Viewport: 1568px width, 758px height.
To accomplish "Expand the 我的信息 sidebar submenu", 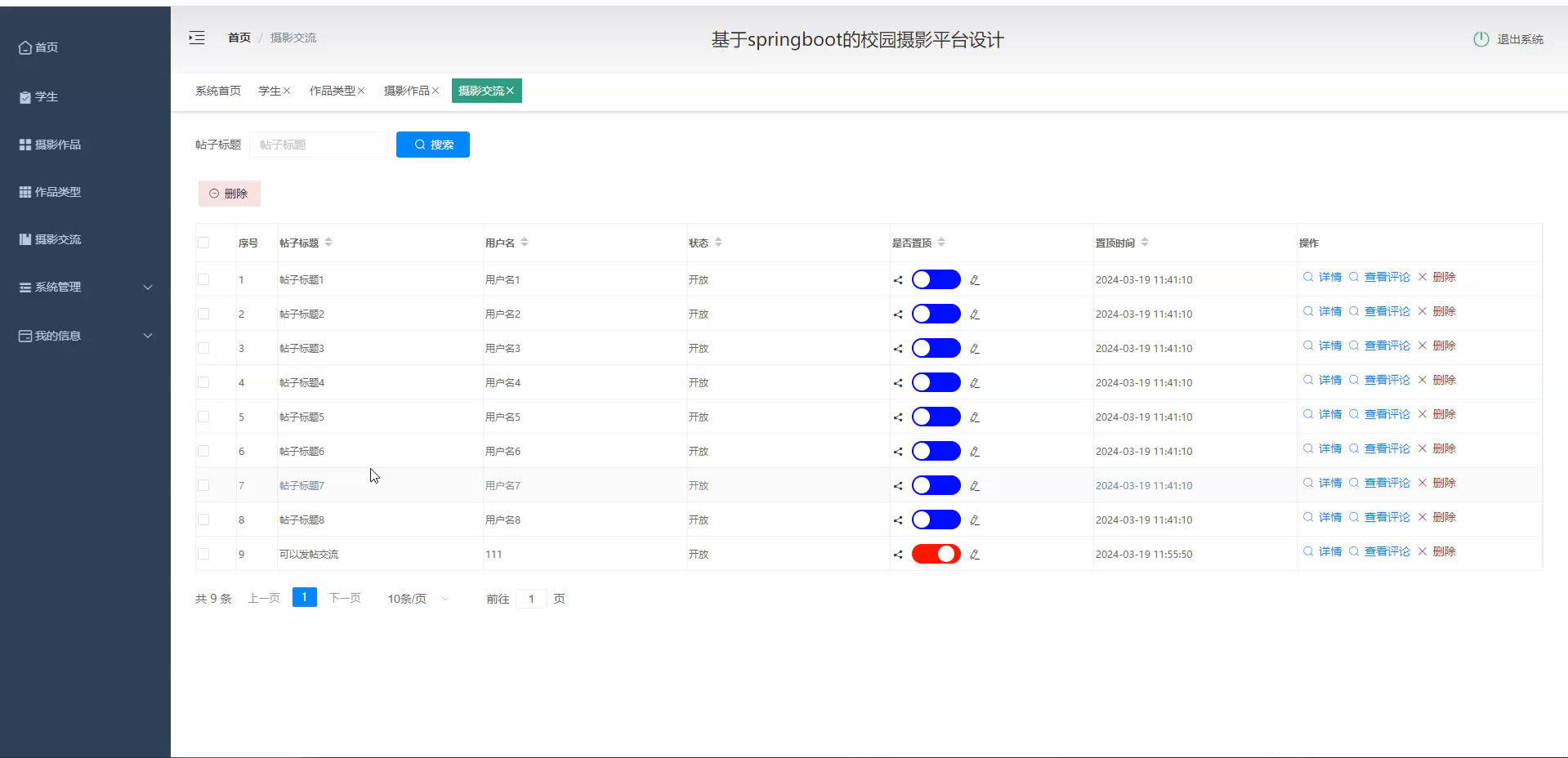I will (85, 336).
